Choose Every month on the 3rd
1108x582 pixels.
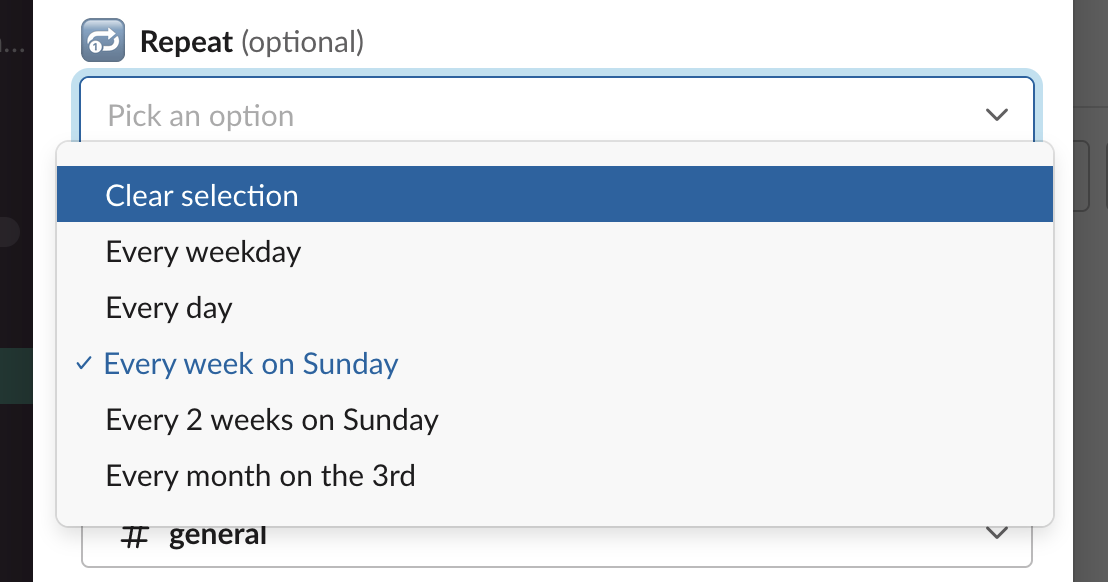tap(260, 475)
